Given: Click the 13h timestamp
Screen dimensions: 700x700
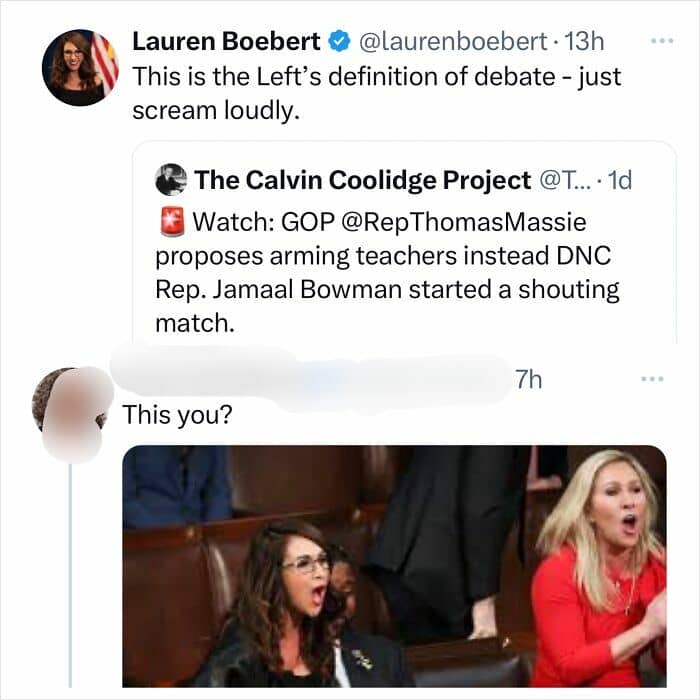Looking at the screenshot, I should click(585, 42).
